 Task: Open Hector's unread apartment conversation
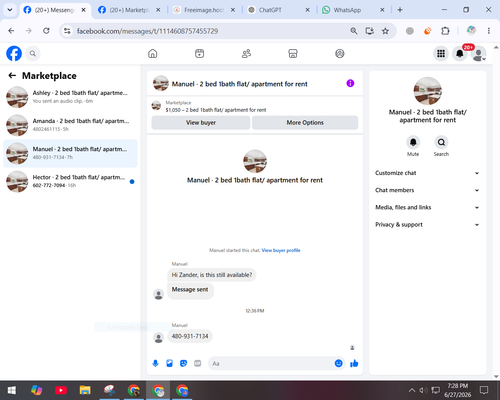(x=70, y=181)
